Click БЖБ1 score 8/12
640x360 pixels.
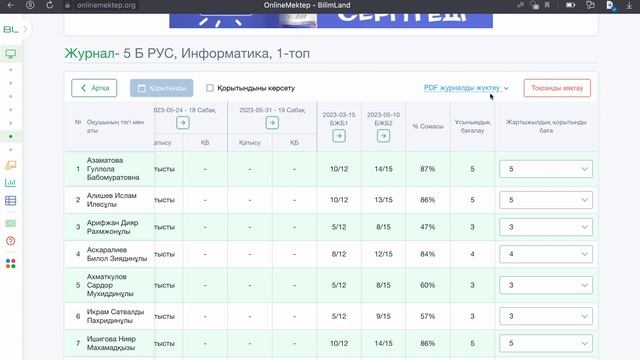point(339,254)
